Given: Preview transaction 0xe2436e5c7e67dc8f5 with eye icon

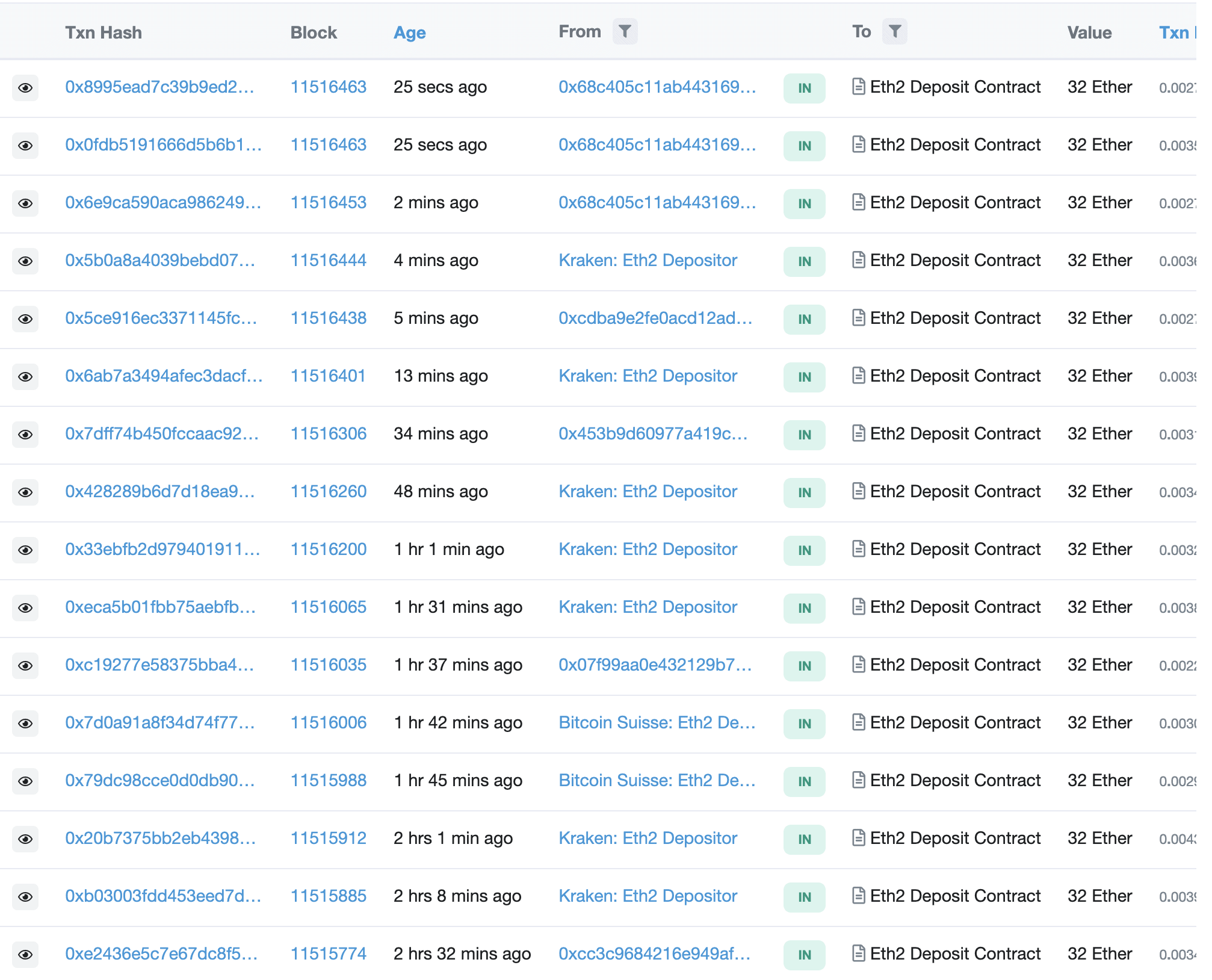Looking at the screenshot, I should [x=25, y=955].
